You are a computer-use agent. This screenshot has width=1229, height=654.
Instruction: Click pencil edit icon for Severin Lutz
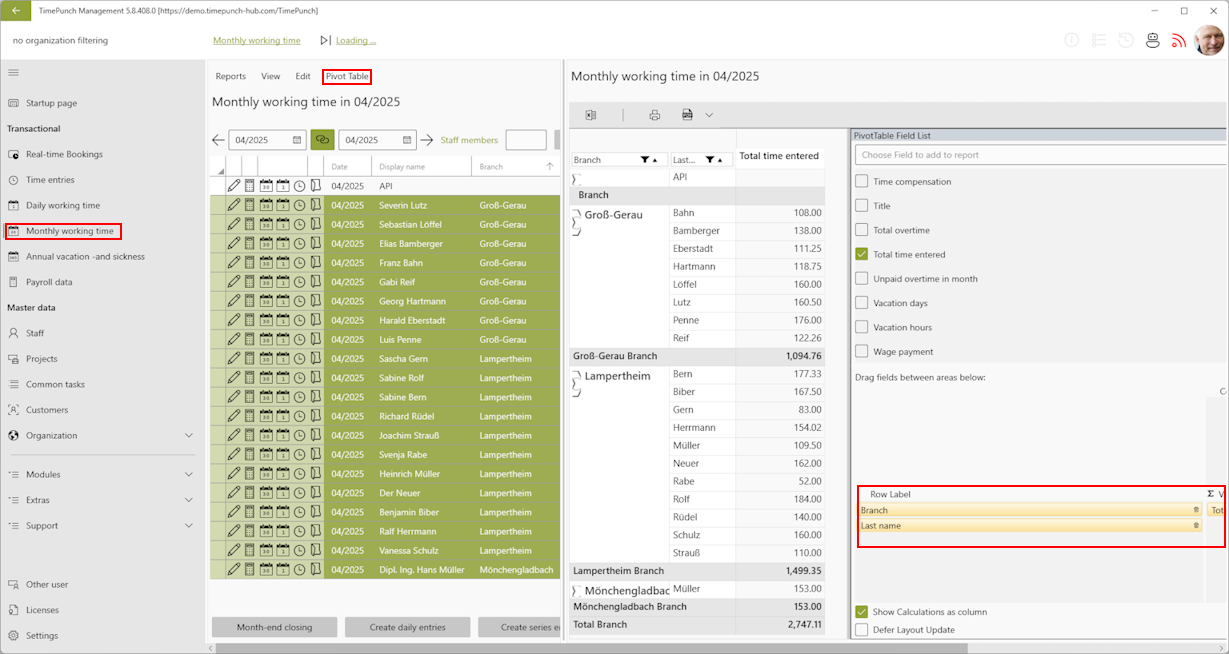click(x=234, y=205)
